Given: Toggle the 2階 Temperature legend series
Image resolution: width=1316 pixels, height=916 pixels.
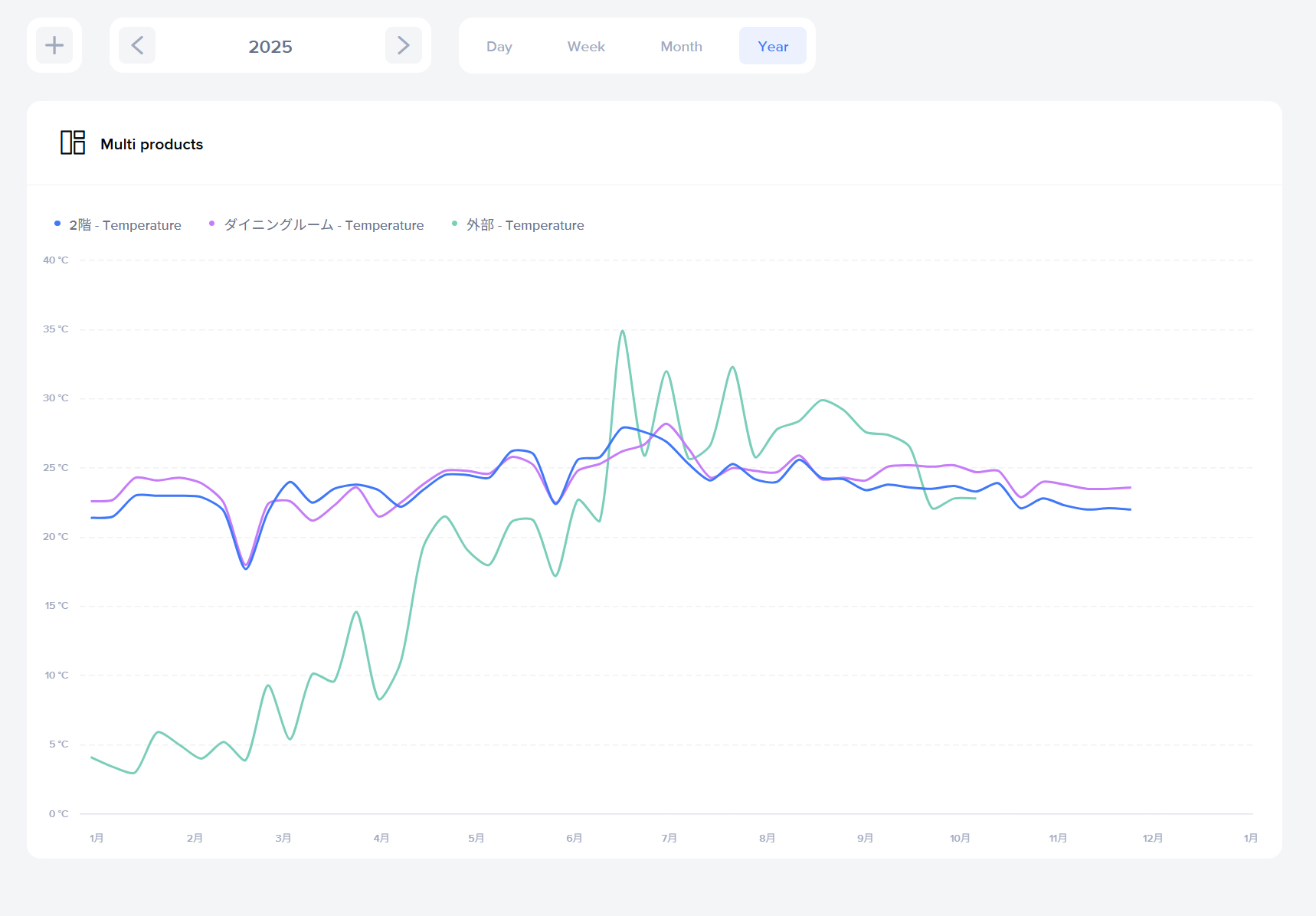Looking at the screenshot, I should tap(125, 225).
